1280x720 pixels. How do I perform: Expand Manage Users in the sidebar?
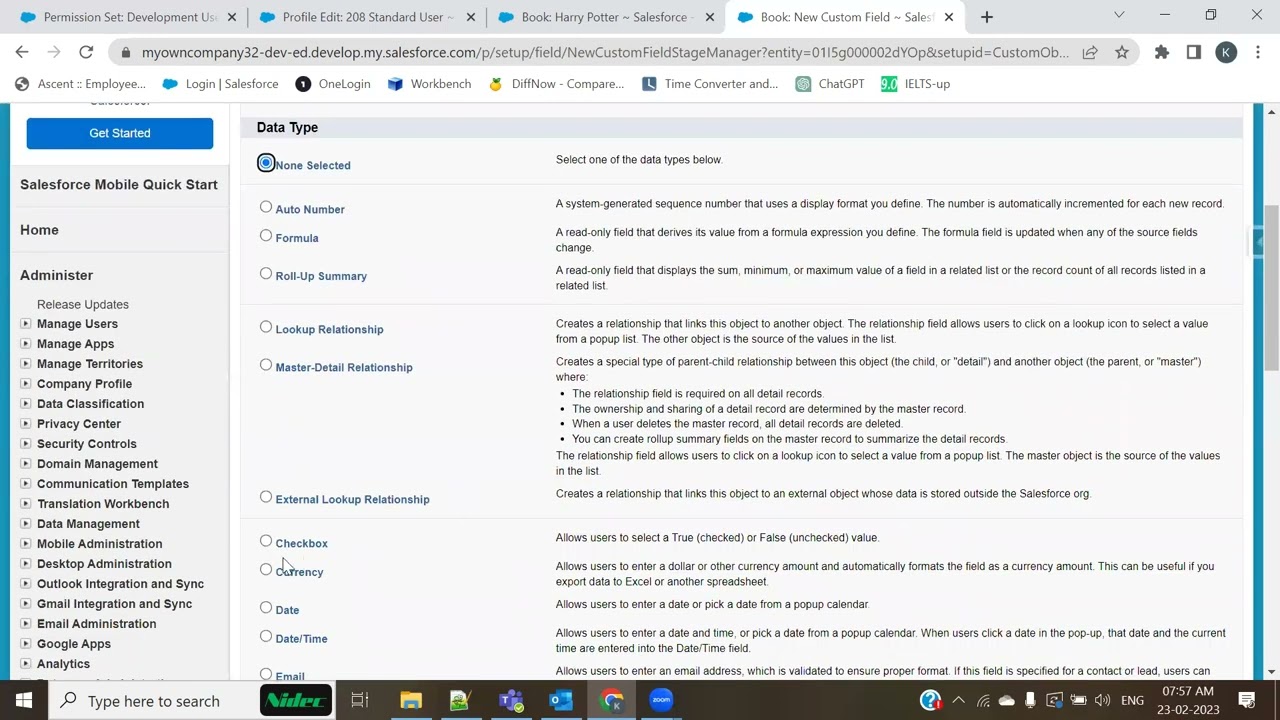(x=26, y=324)
